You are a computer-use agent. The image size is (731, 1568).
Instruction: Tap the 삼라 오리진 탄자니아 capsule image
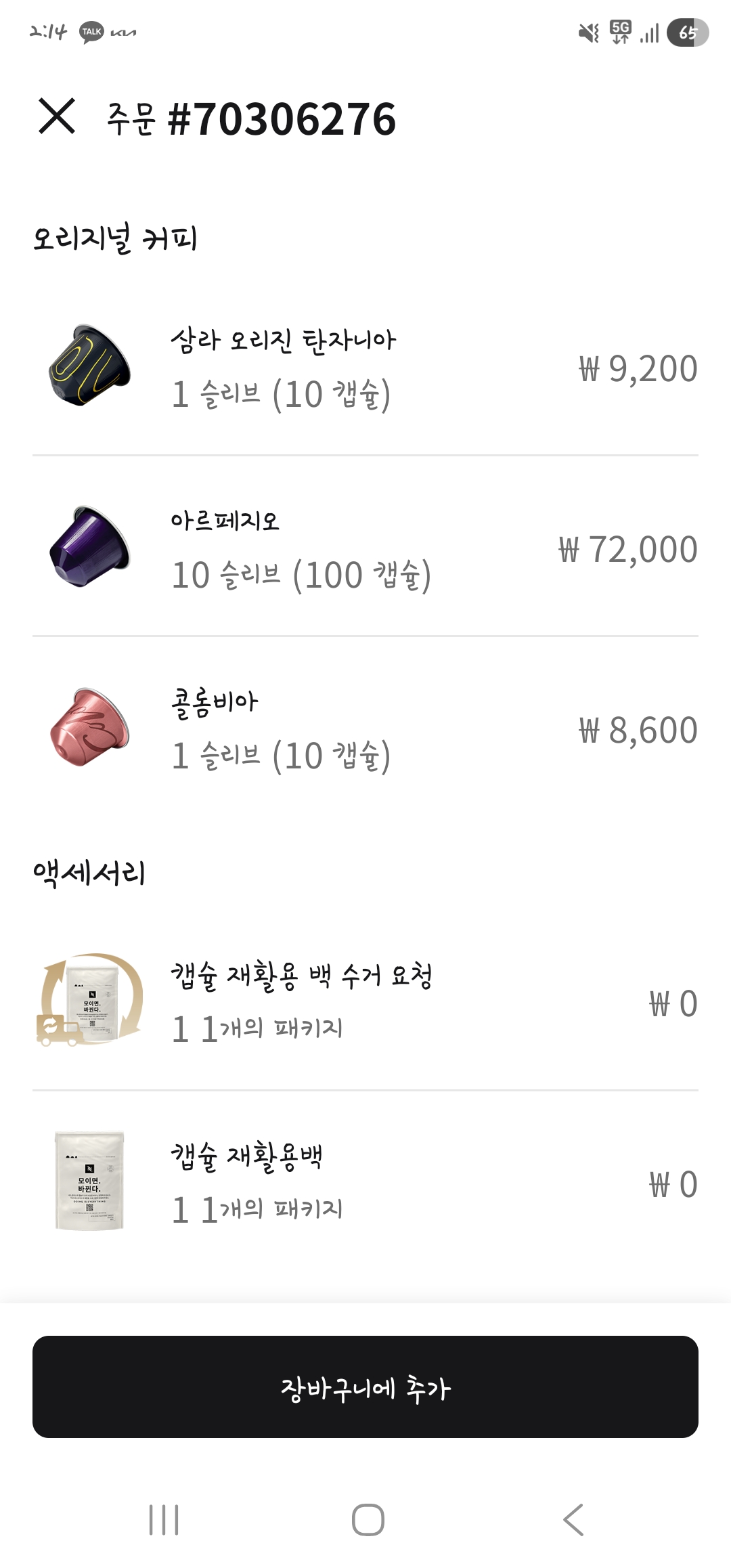[x=89, y=366]
